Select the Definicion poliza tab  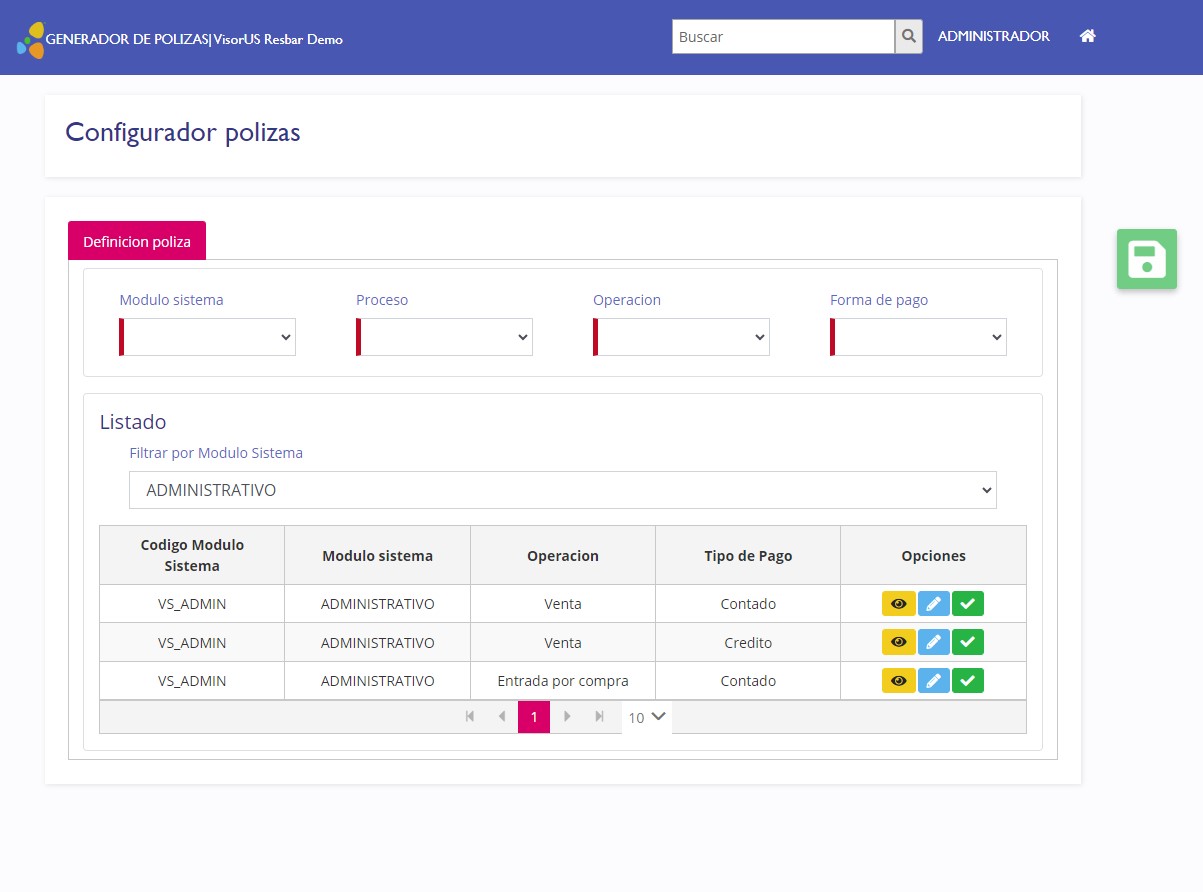[137, 241]
